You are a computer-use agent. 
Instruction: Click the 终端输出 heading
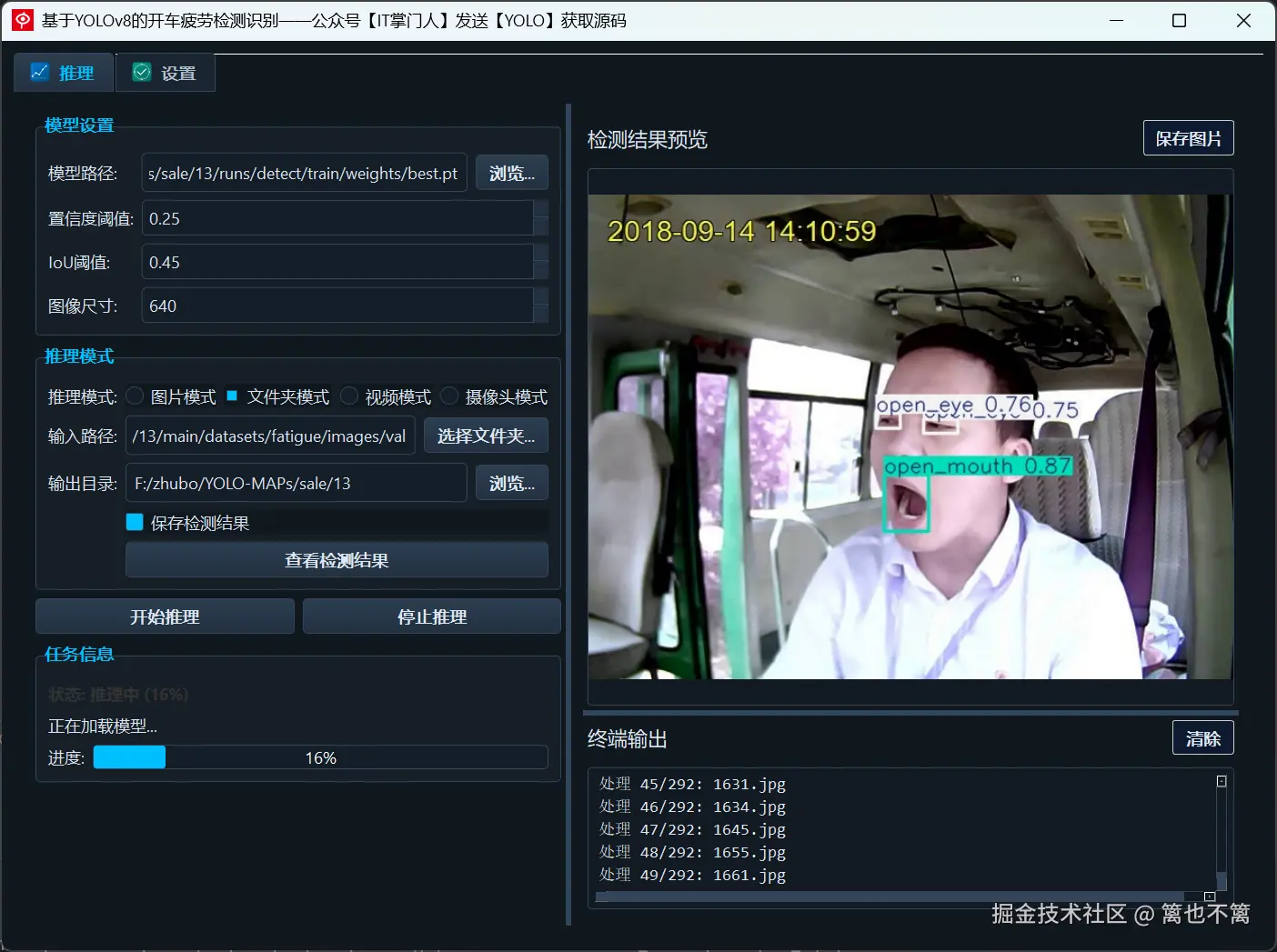[628, 739]
